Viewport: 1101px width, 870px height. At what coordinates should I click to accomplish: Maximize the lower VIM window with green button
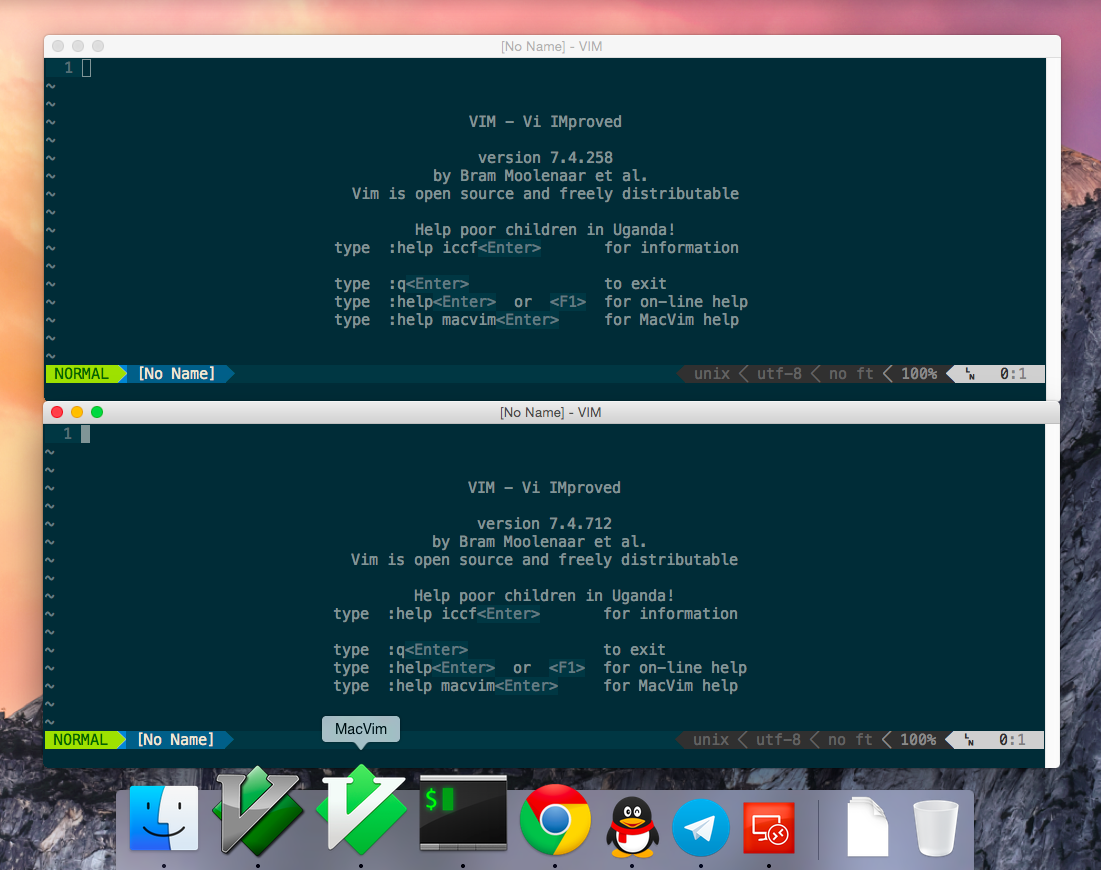[x=97, y=412]
